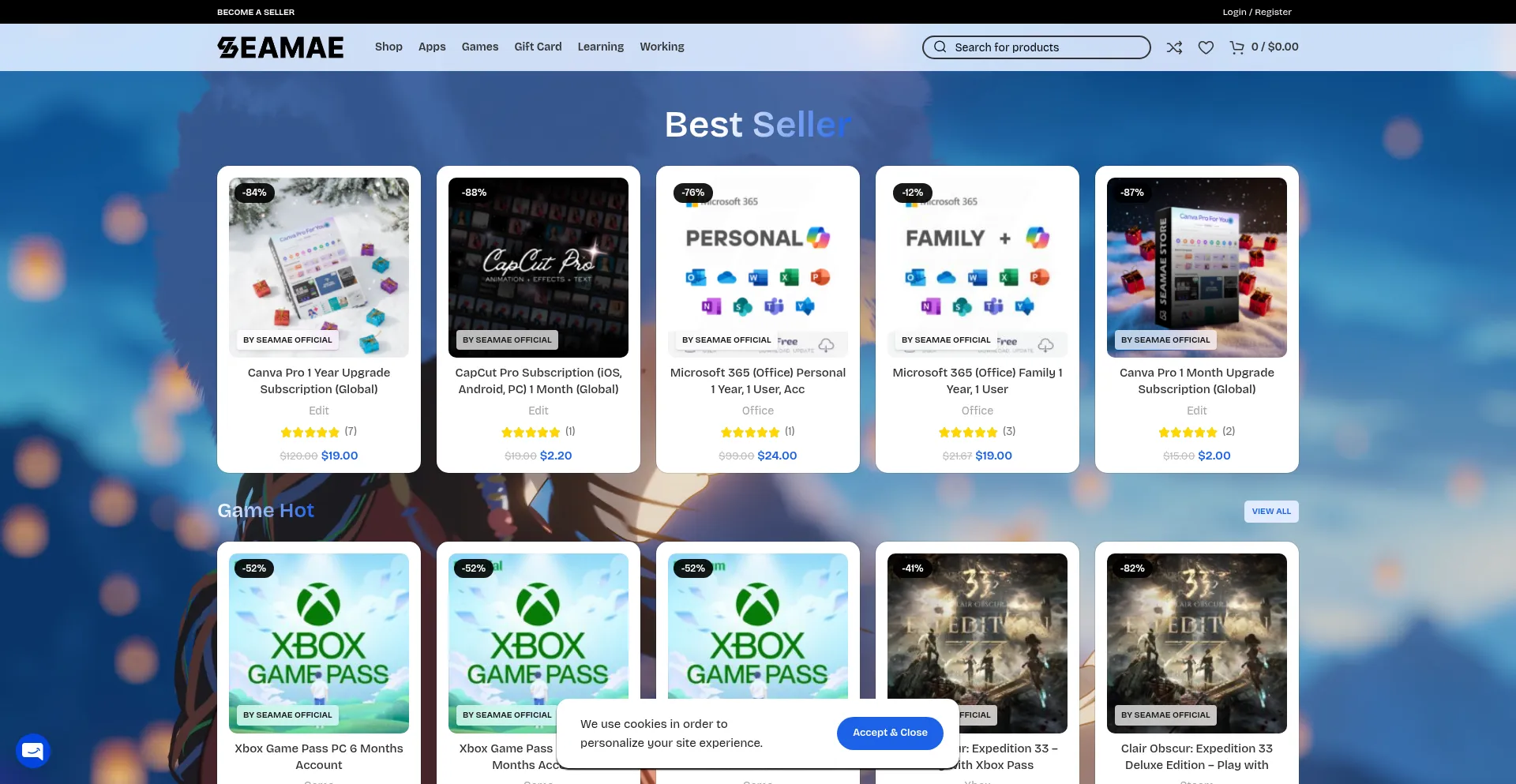Open the live chat bubble icon
This screenshot has height=784, width=1516.
click(x=33, y=751)
